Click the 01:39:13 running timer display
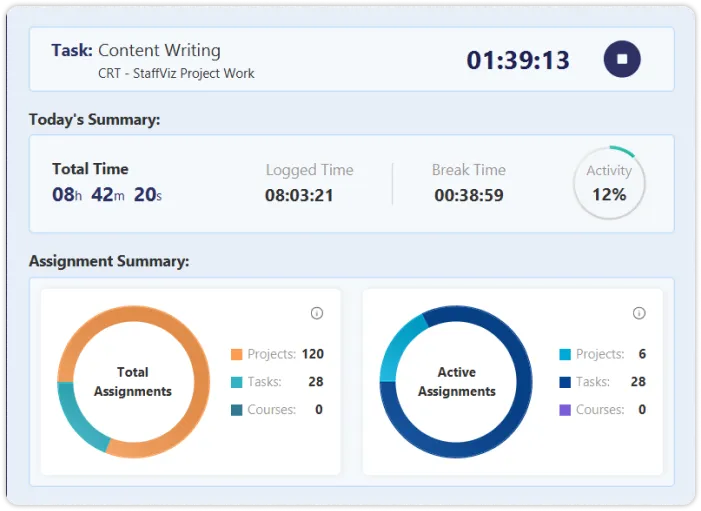 click(518, 60)
